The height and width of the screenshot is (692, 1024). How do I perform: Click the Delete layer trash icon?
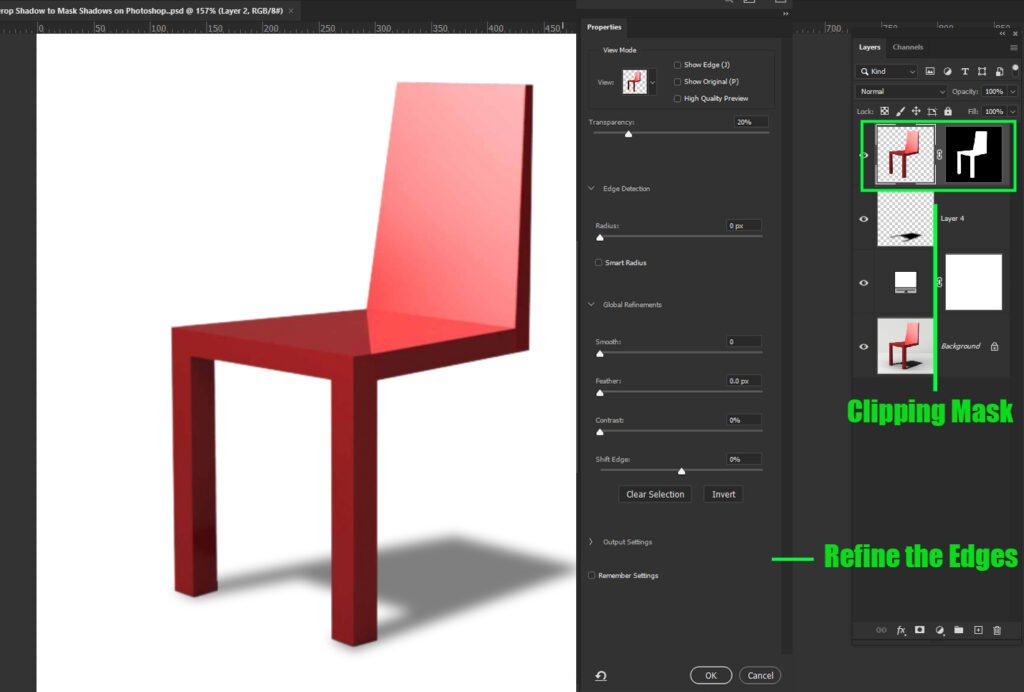[997, 630]
